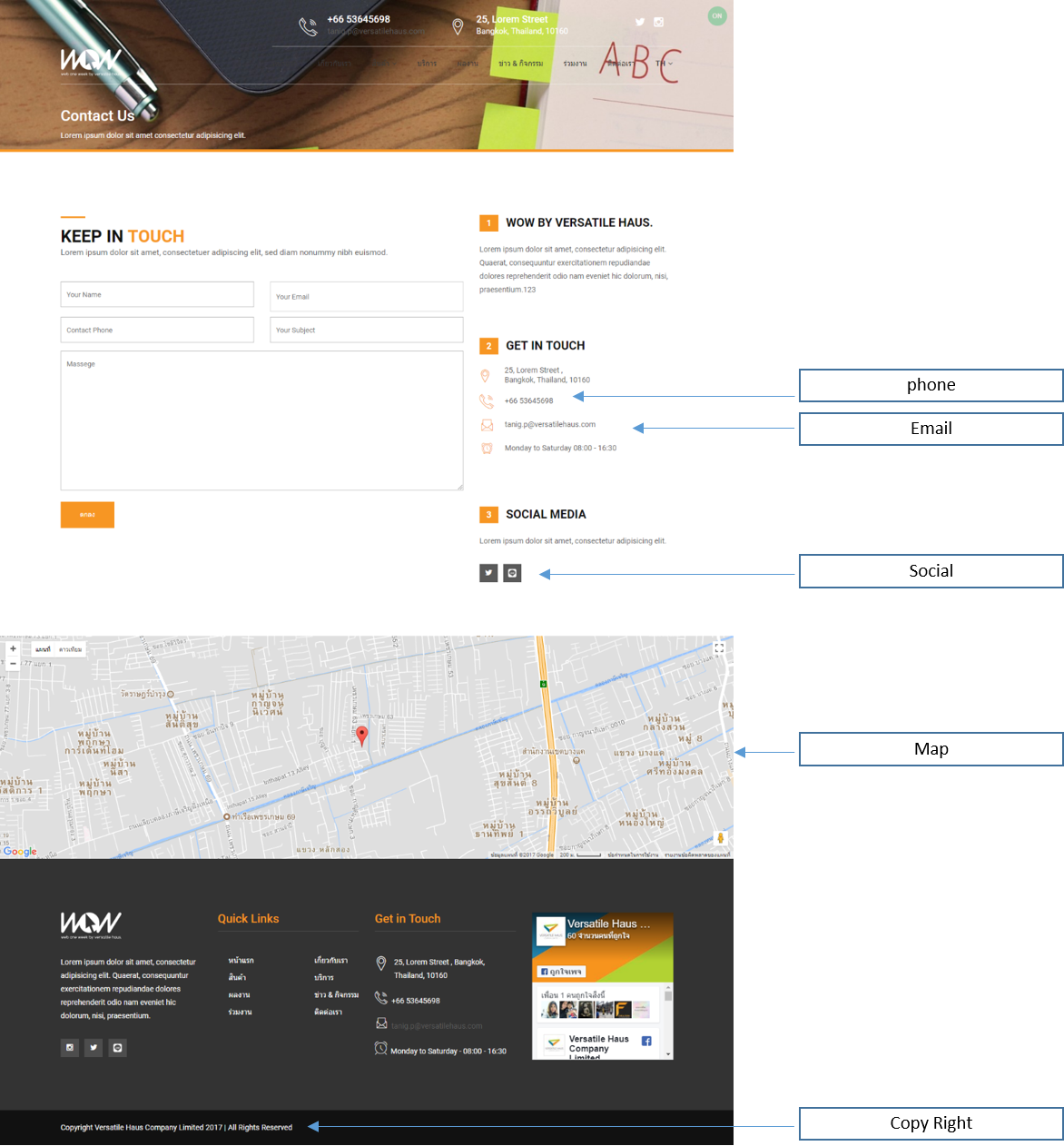Image resolution: width=1064 pixels, height=1146 pixels.
Task: Toggle the green ON switch in the header
Action: 717,15
